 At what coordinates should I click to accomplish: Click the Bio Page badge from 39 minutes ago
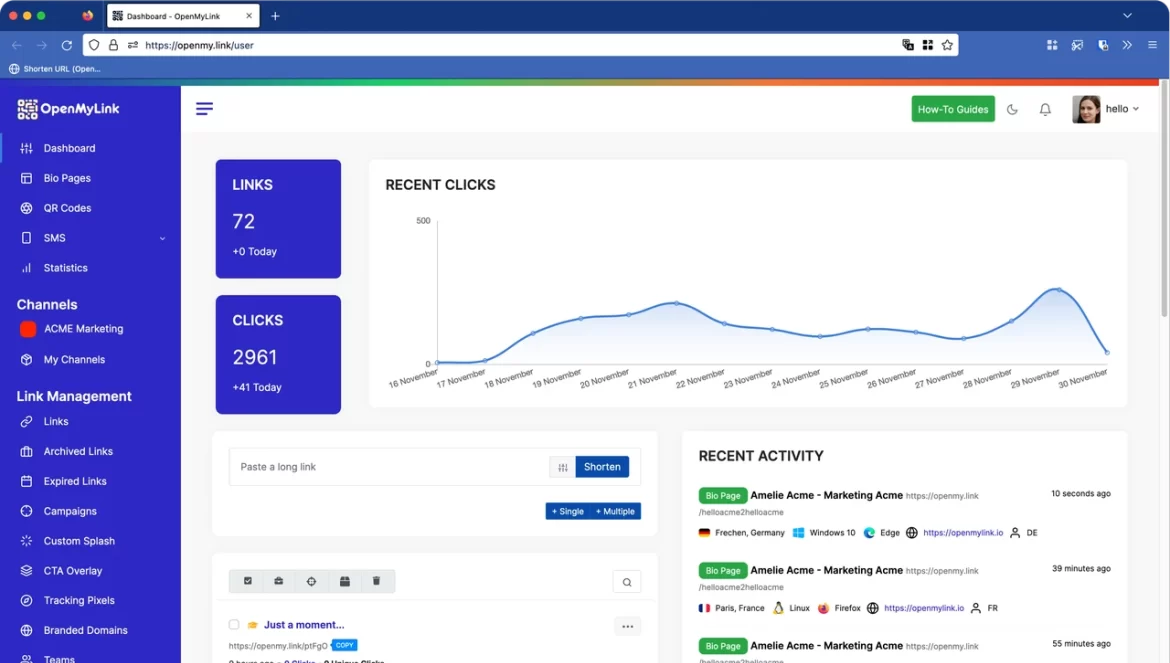(x=722, y=571)
